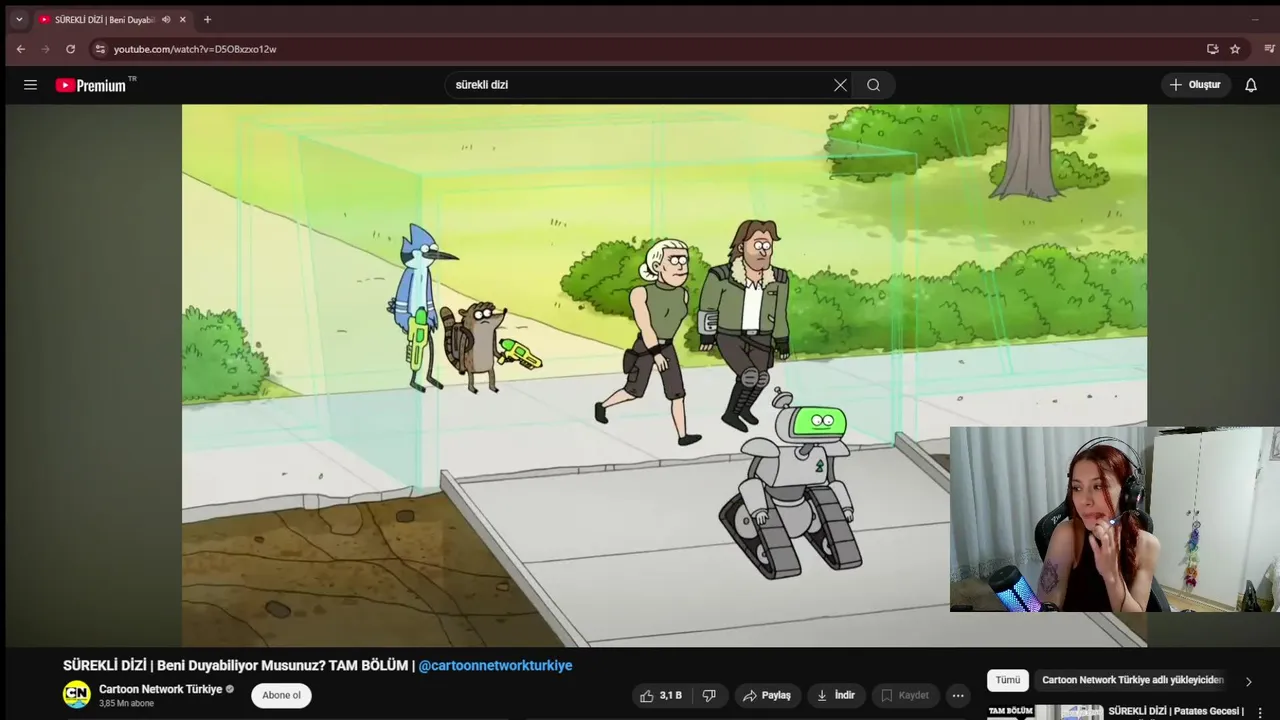Clear the search box with X icon
Screen dimensions: 1280x720
[x=840, y=85]
